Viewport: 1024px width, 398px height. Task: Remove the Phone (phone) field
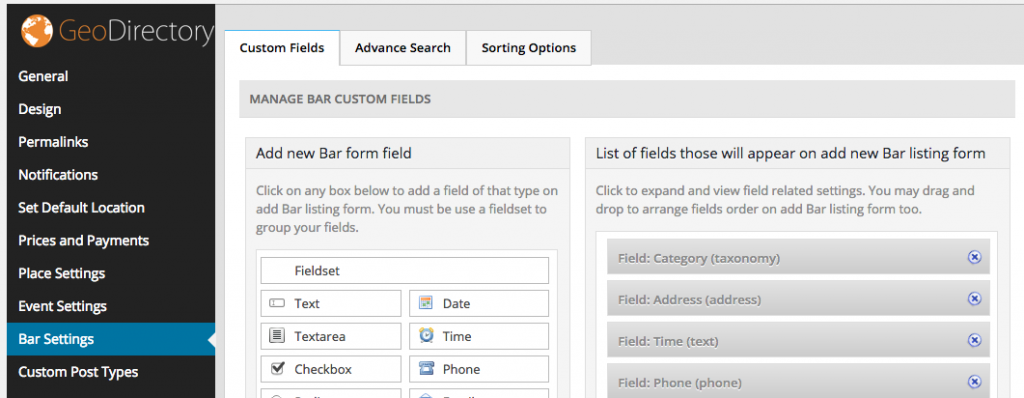(974, 382)
